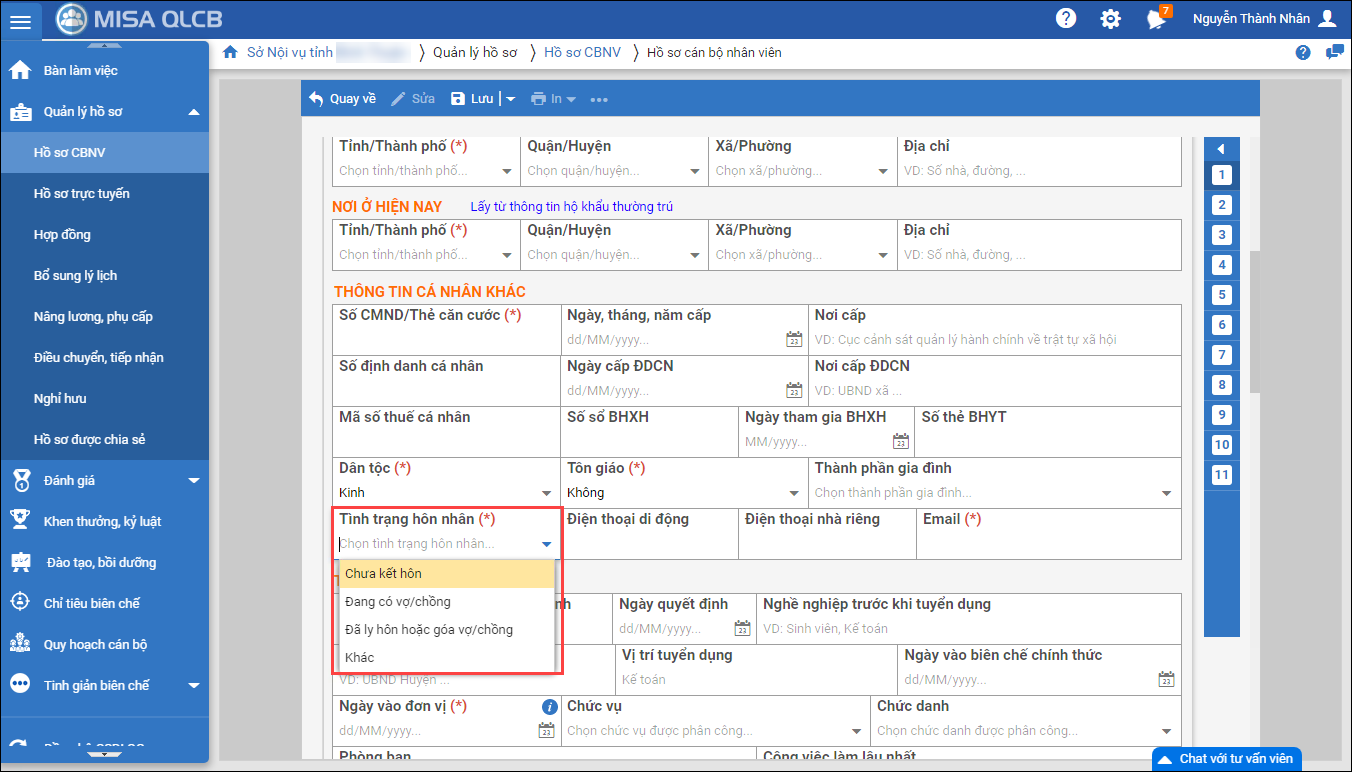Open settings gear icon in header
The image size is (1352, 772).
click(1110, 18)
